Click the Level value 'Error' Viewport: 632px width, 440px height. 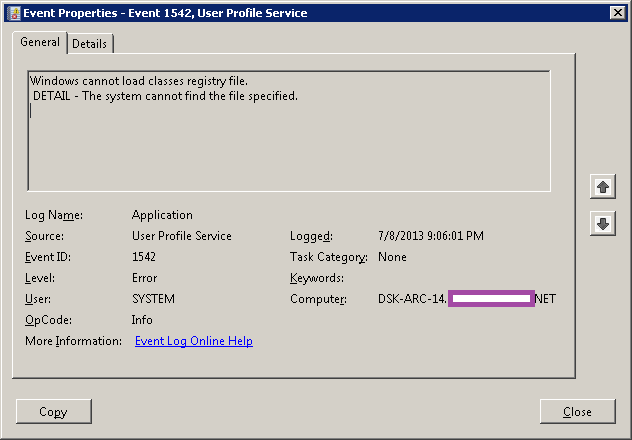click(144, 278)
